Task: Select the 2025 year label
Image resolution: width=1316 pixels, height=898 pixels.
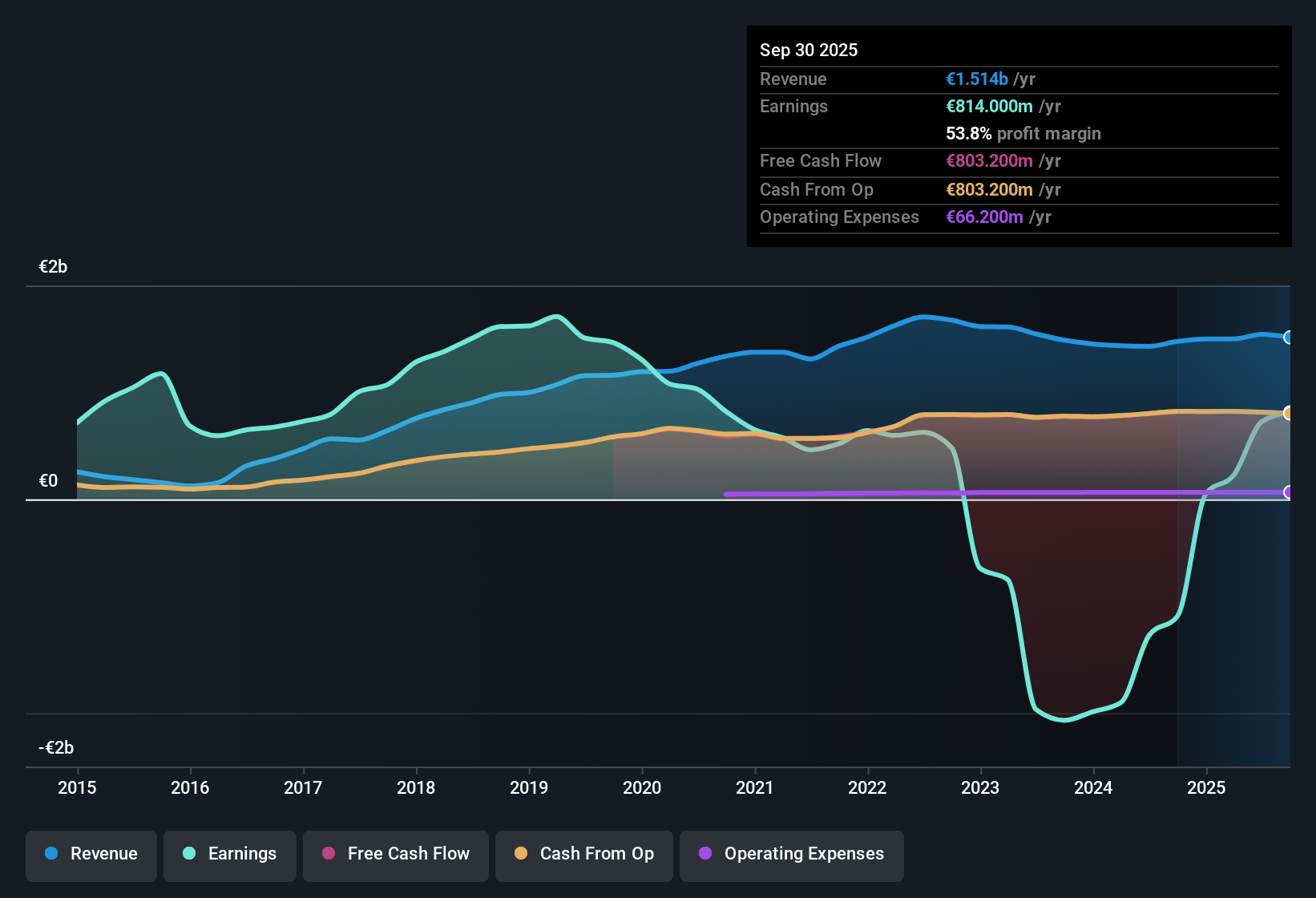Action: click(1208, 788)
